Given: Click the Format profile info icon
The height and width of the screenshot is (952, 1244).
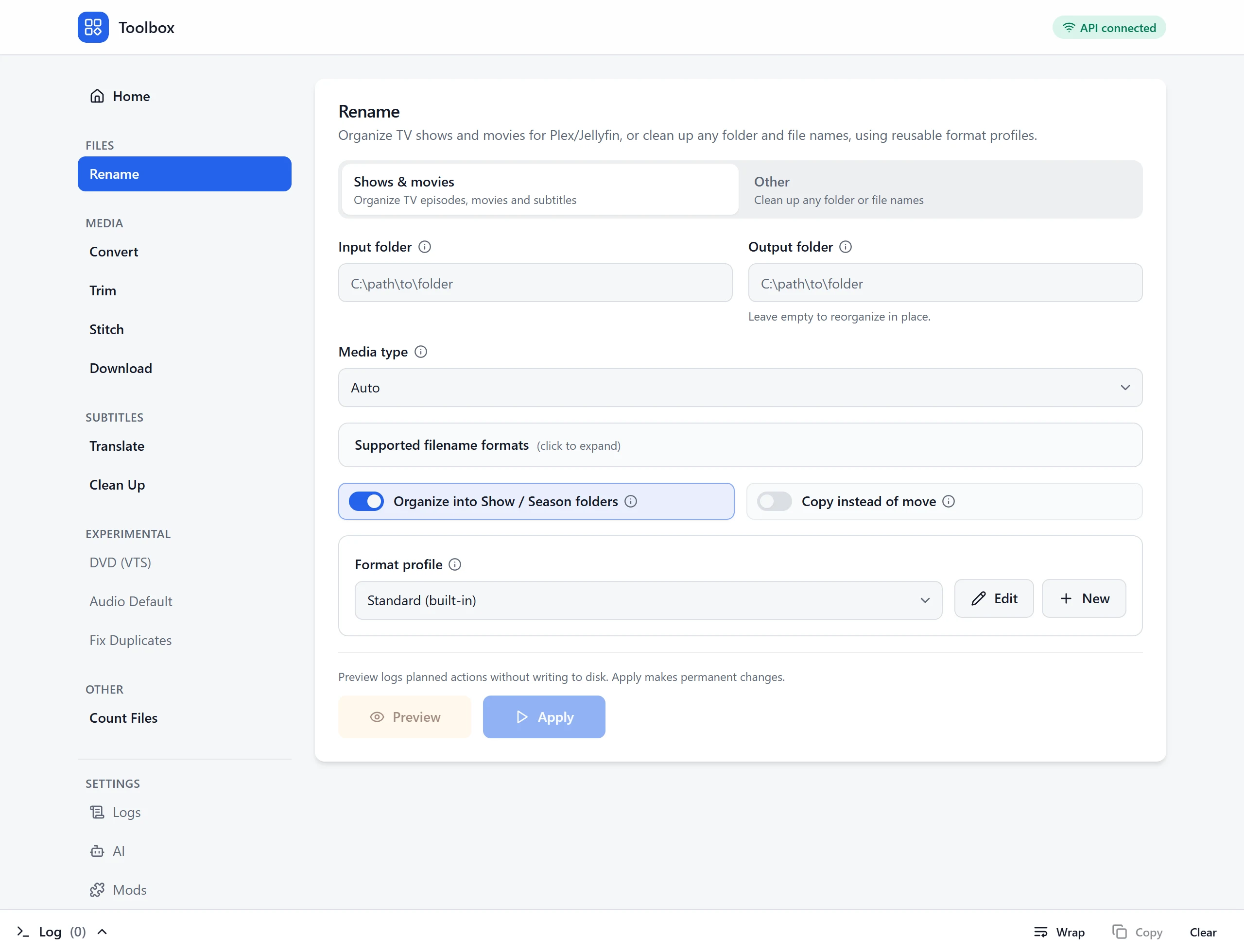Looking at the screenshot, I should (x=455, y=564).
